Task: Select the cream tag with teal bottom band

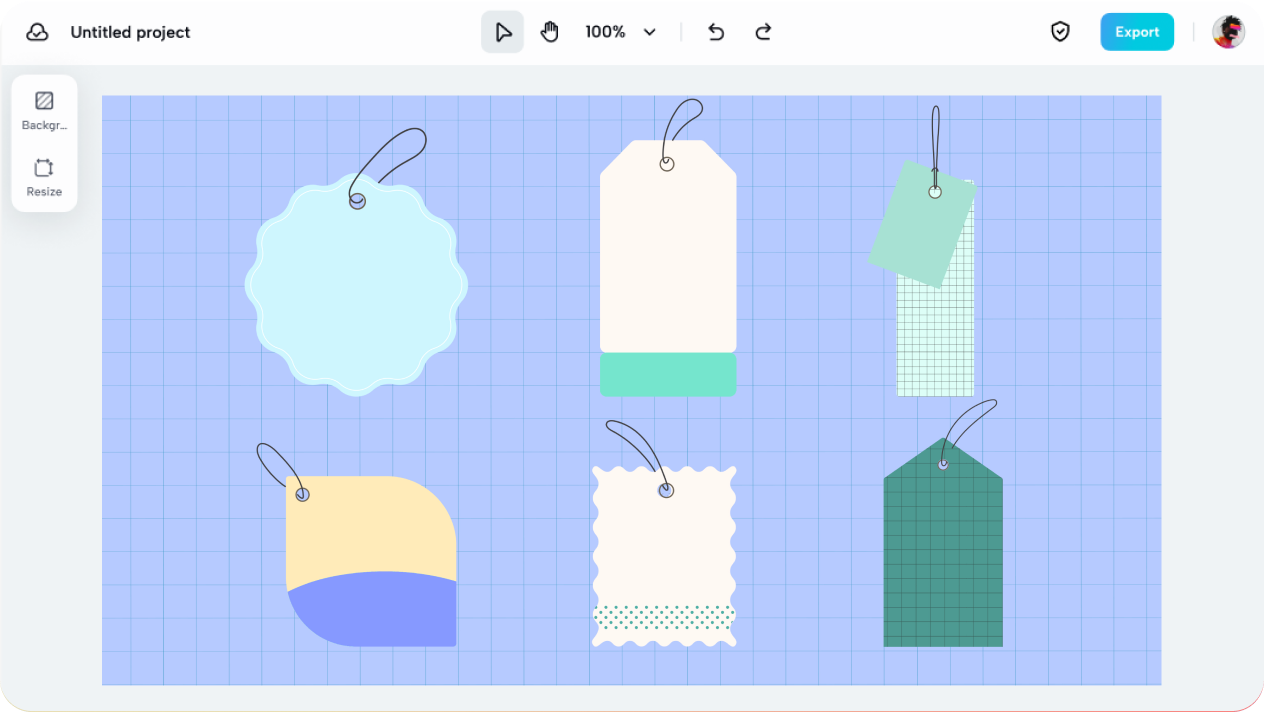Action: pos(668,267)
